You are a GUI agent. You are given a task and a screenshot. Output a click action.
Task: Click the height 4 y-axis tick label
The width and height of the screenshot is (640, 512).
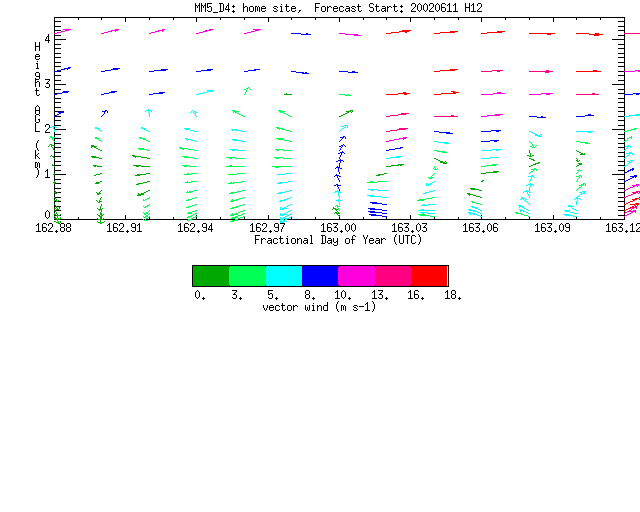point(48,39)
